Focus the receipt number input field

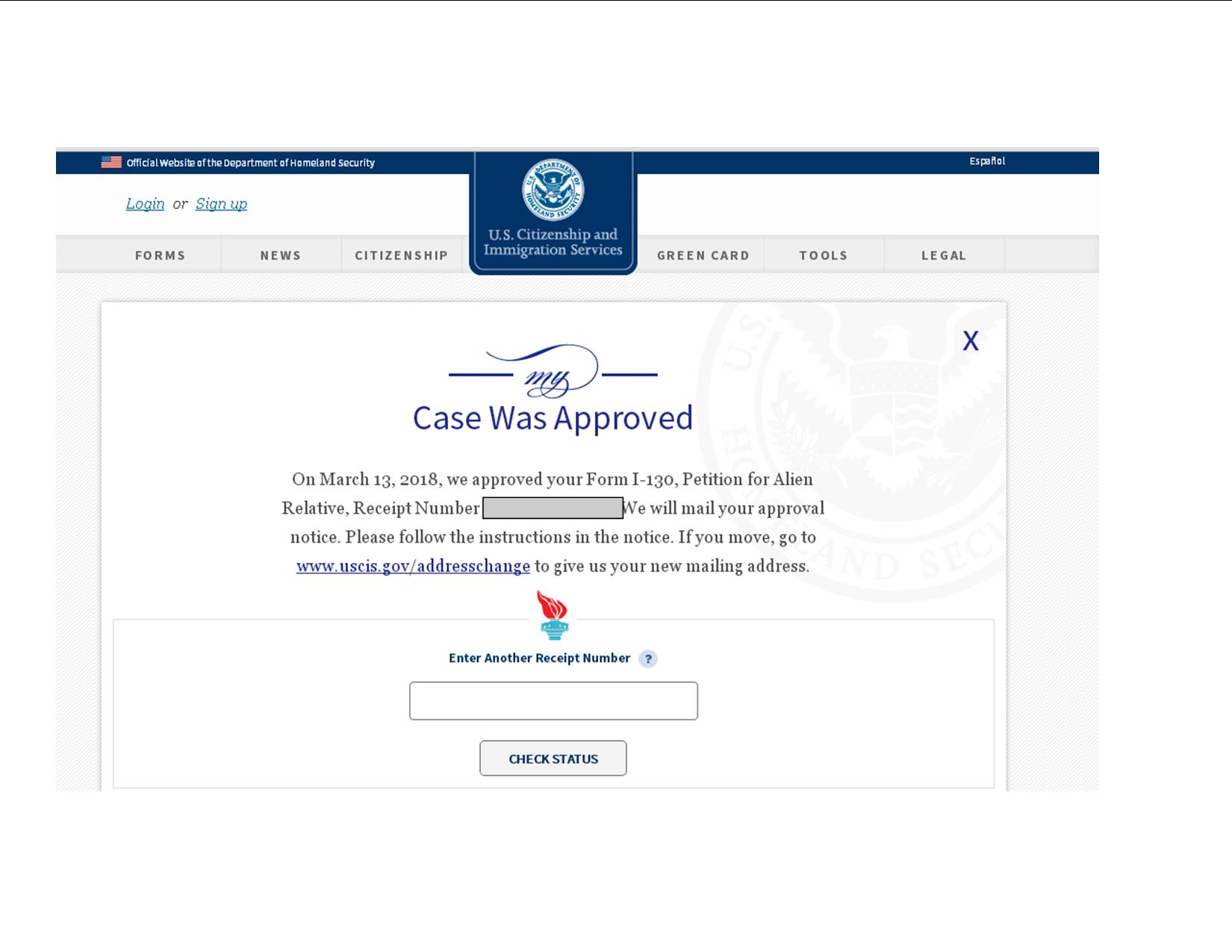pos(553,700)
